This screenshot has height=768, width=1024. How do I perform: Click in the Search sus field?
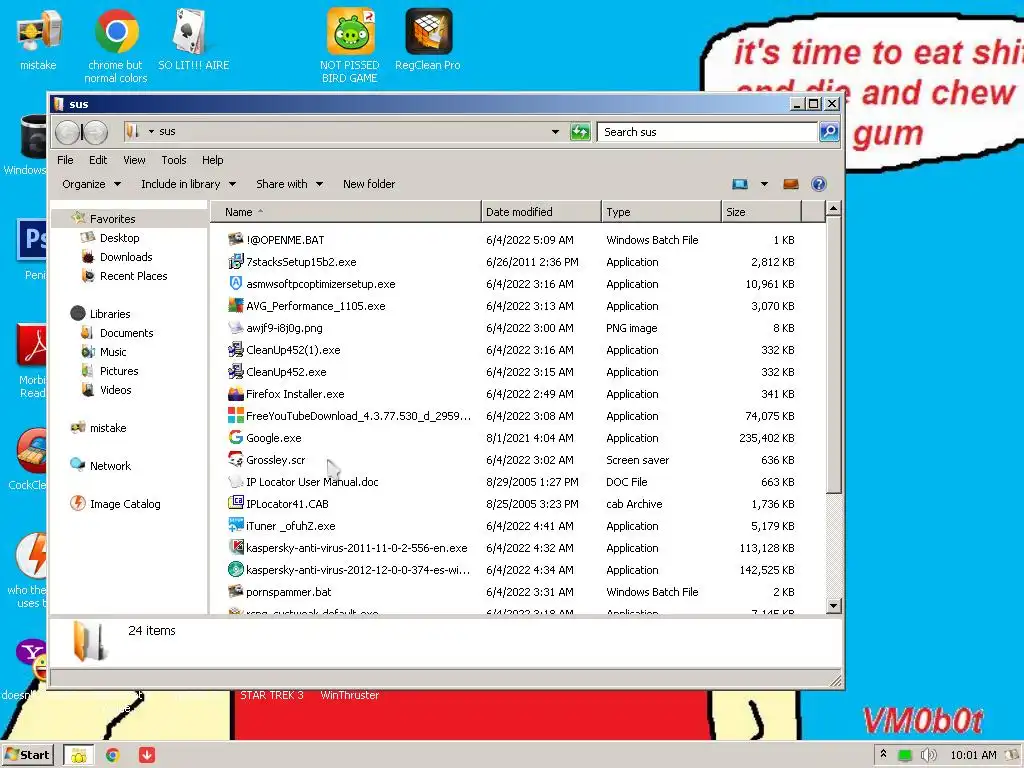(707, 132)
